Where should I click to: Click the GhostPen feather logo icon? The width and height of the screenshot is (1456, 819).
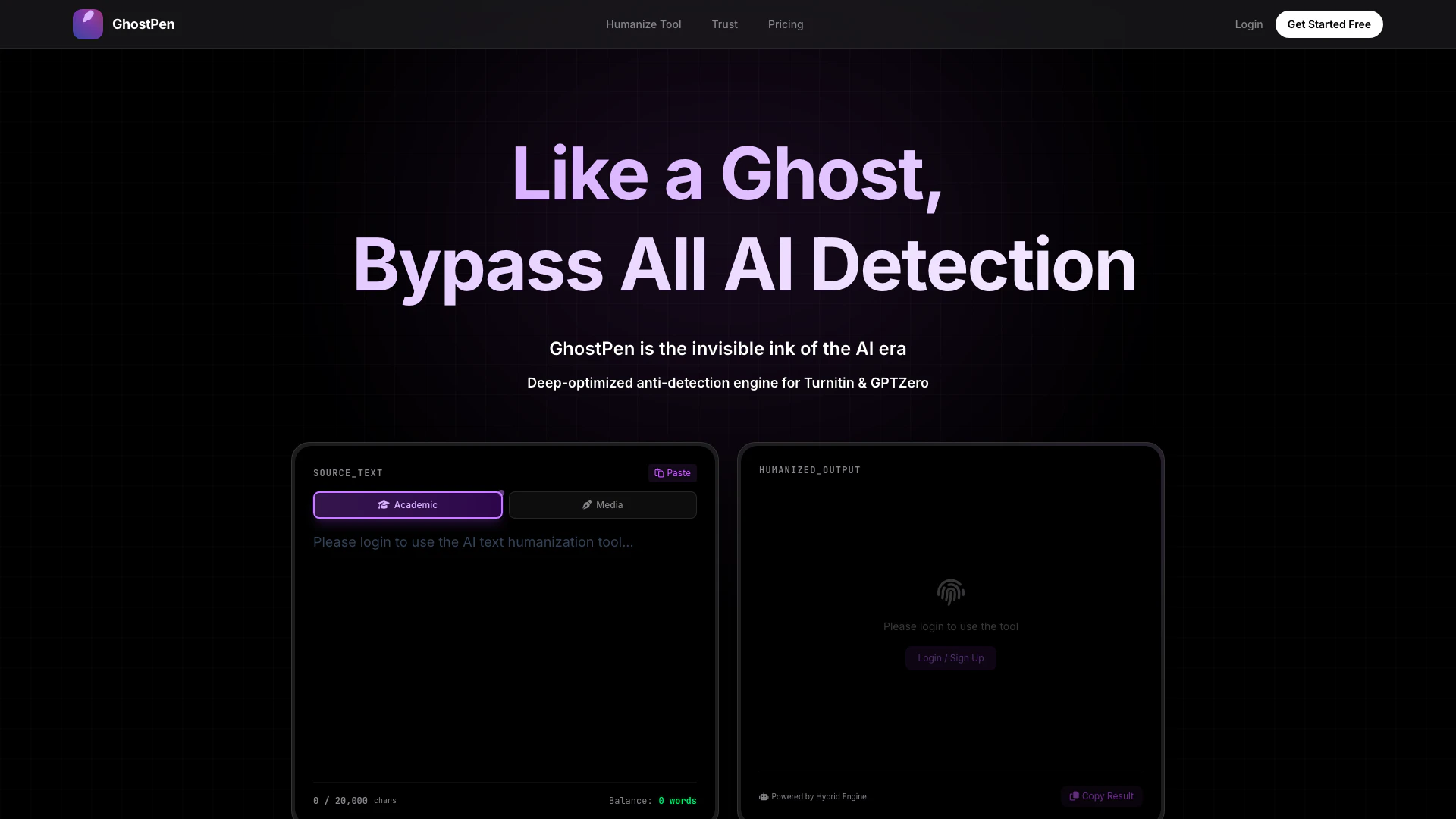click(88, 24)
